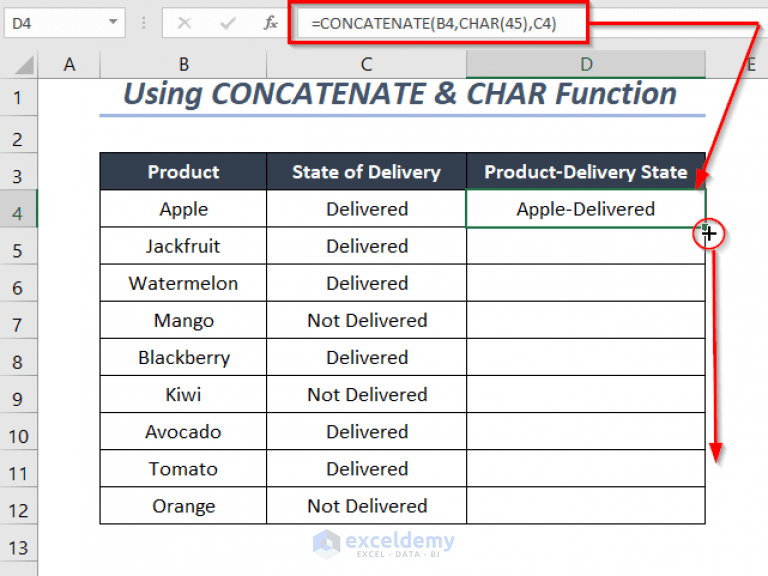Select the 'Orange' cell
The width and height of the screenshot is (768, 576).
click(183, 506)
